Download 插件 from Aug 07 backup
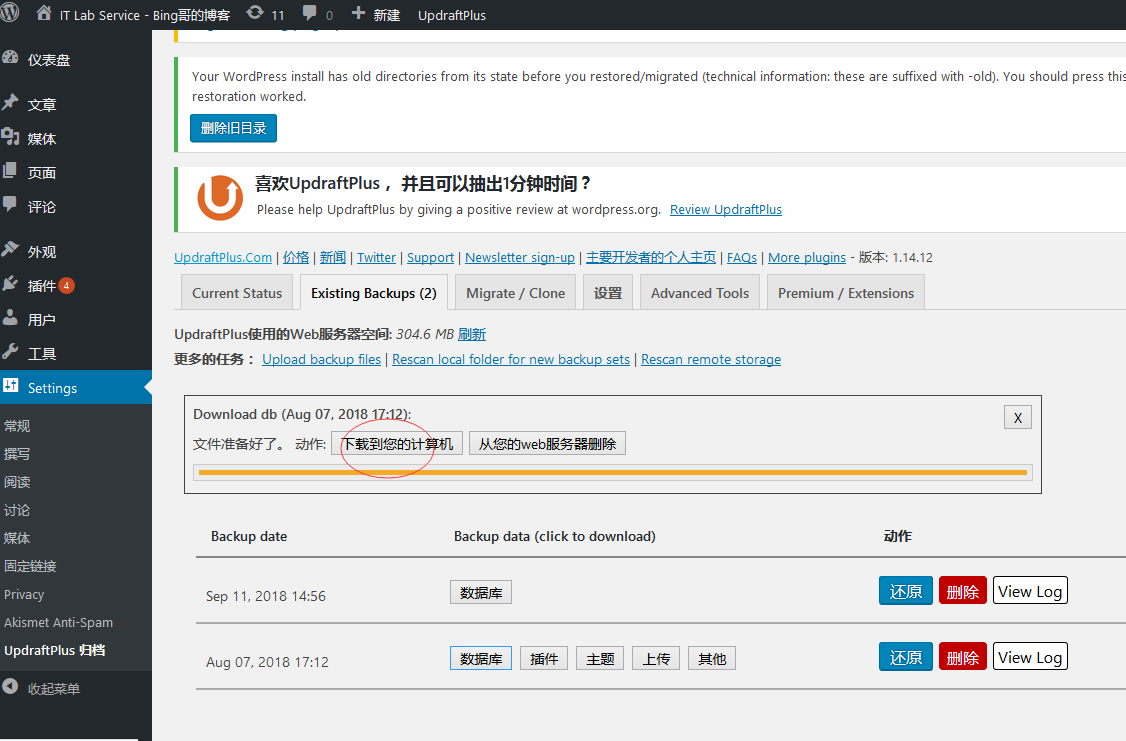 [x=544, y=658]
